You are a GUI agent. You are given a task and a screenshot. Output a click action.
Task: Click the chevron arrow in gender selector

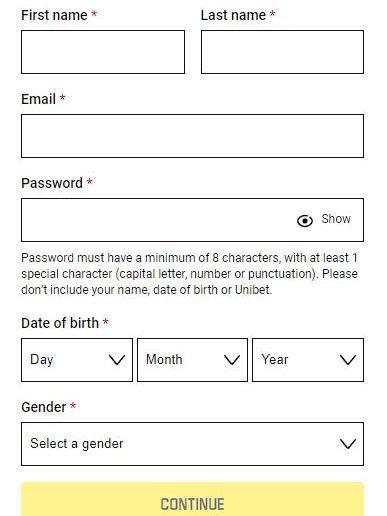click(348, 444)
